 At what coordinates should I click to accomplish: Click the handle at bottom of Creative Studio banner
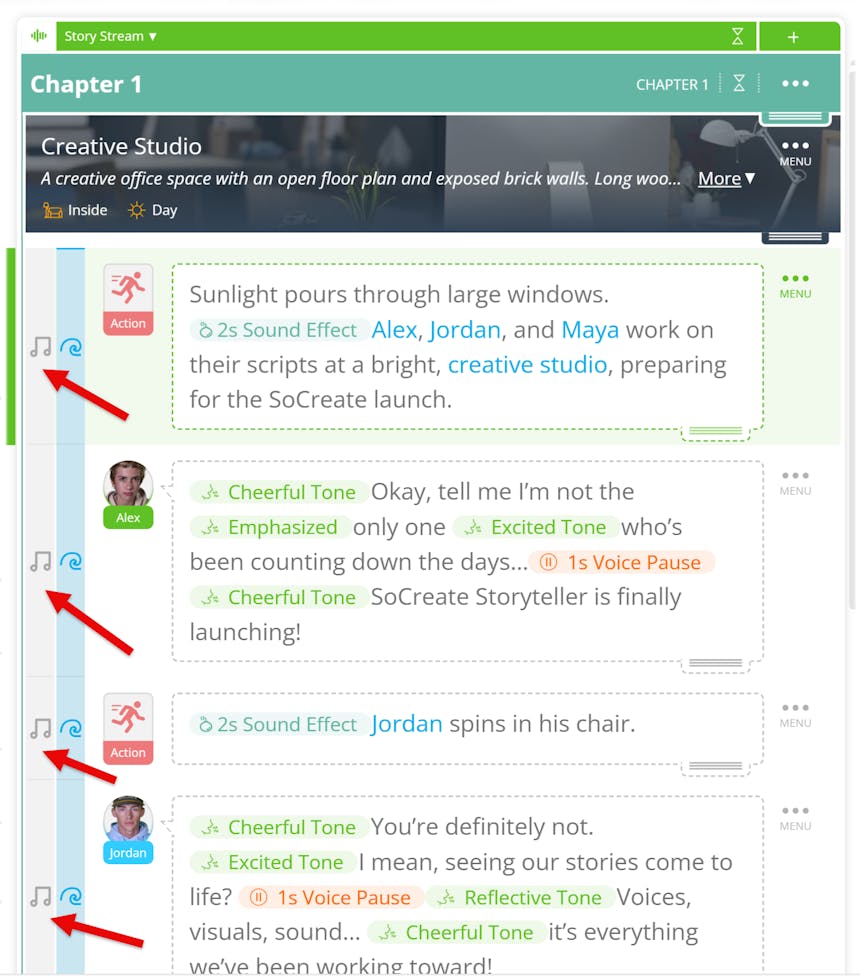pyautogui.click(x=795, y=237)
